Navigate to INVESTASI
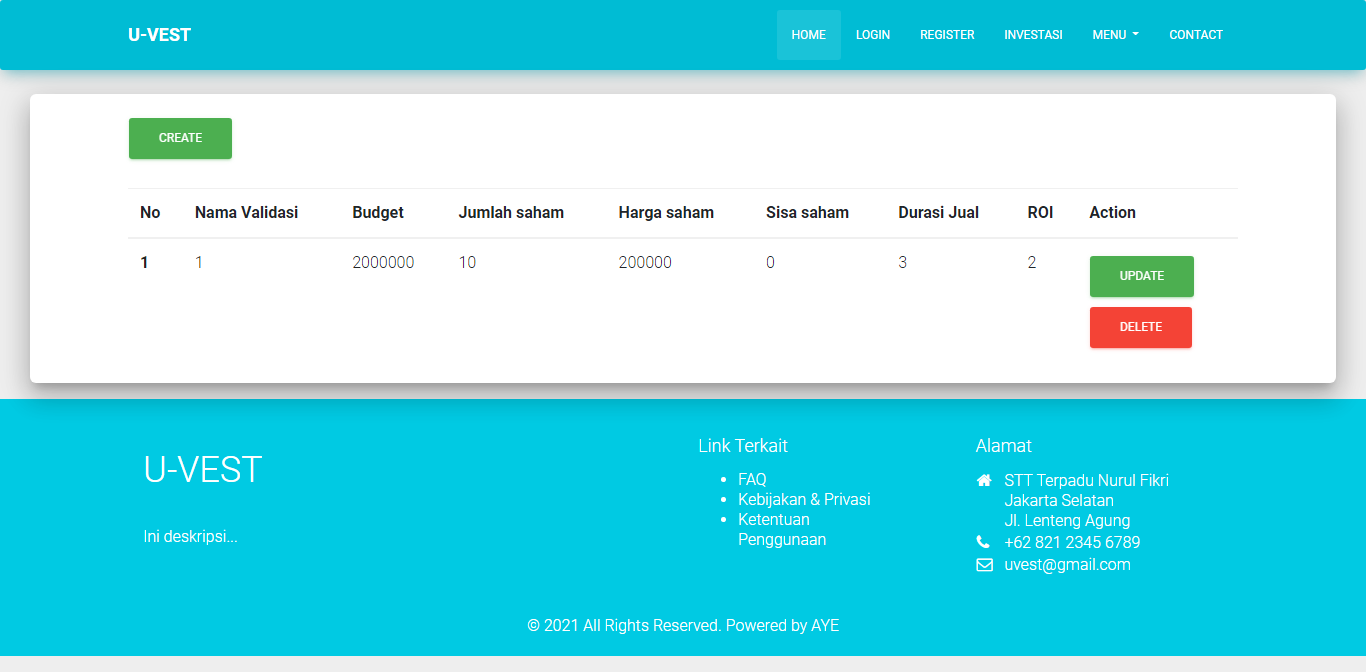Screen dimensions: 1366x672 (1033, 35)
